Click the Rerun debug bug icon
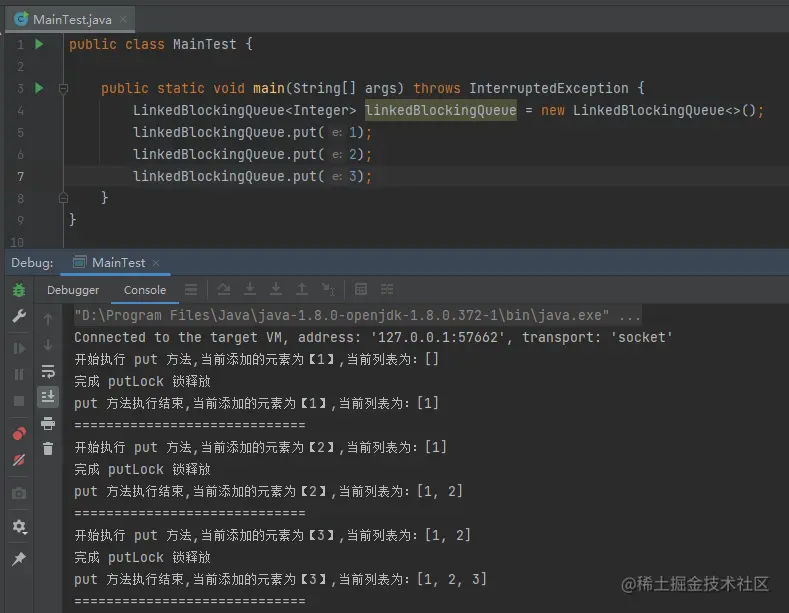The width and height of the screenshot is (789, 613). pos(19,289)
